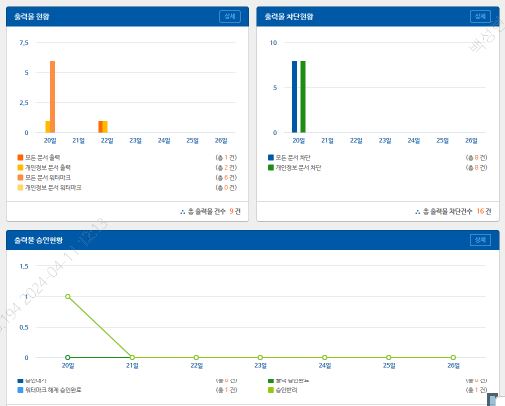Viewport: 505px width, 406px height.
Task: Click the line chart point on 26일
Action: [x=453, y=357]
